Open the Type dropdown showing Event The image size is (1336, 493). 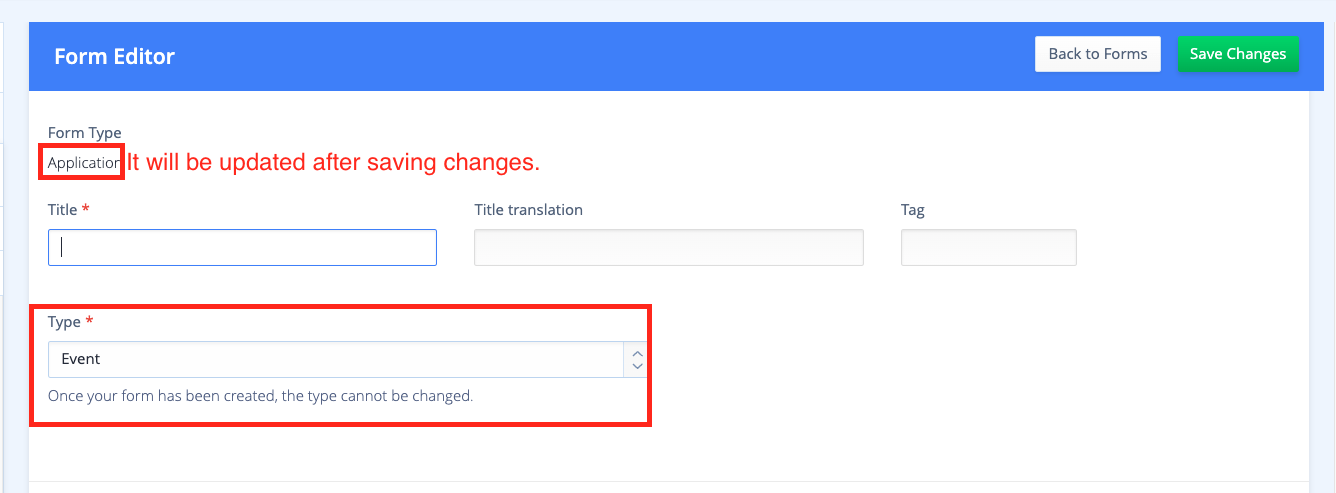coord(348,359)
